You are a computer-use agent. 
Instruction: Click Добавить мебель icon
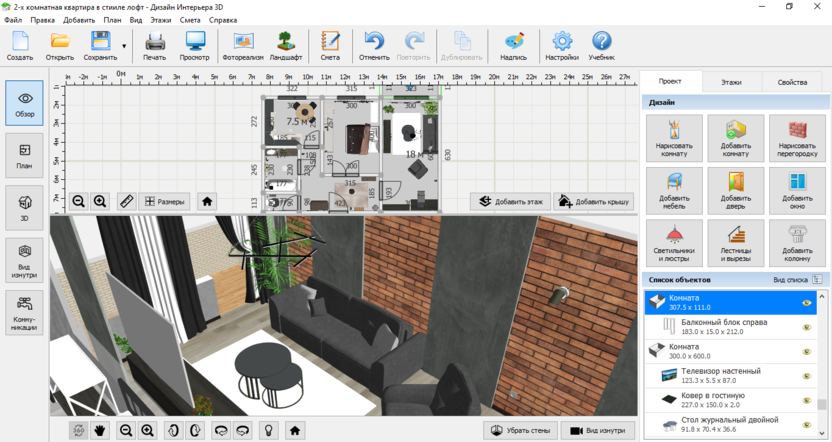674,190
